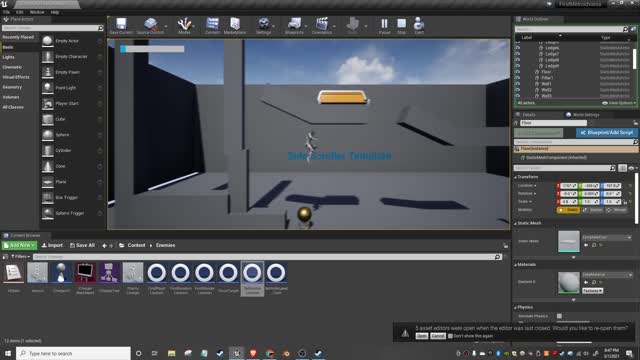
Task: Open the File menu
Action: (x=7, y=12)
